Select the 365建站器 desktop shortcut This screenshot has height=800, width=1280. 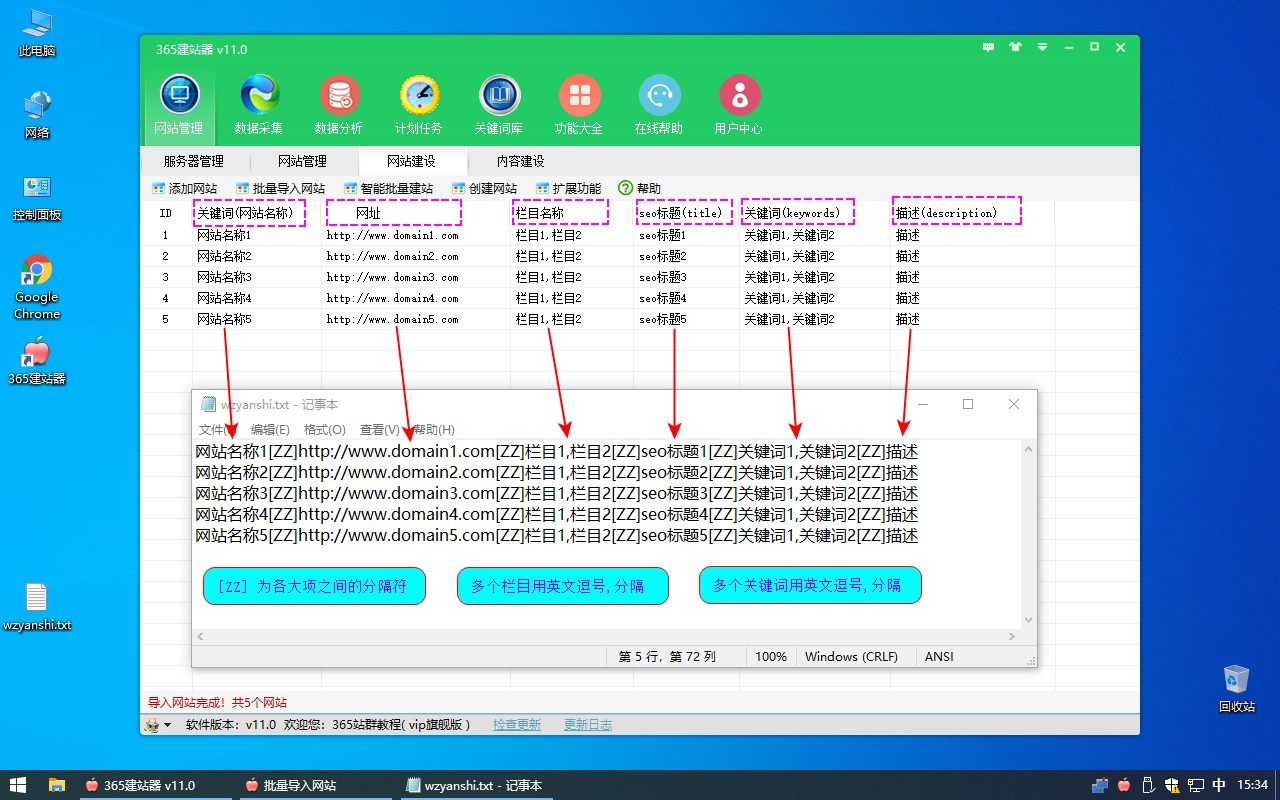[37, 362]
